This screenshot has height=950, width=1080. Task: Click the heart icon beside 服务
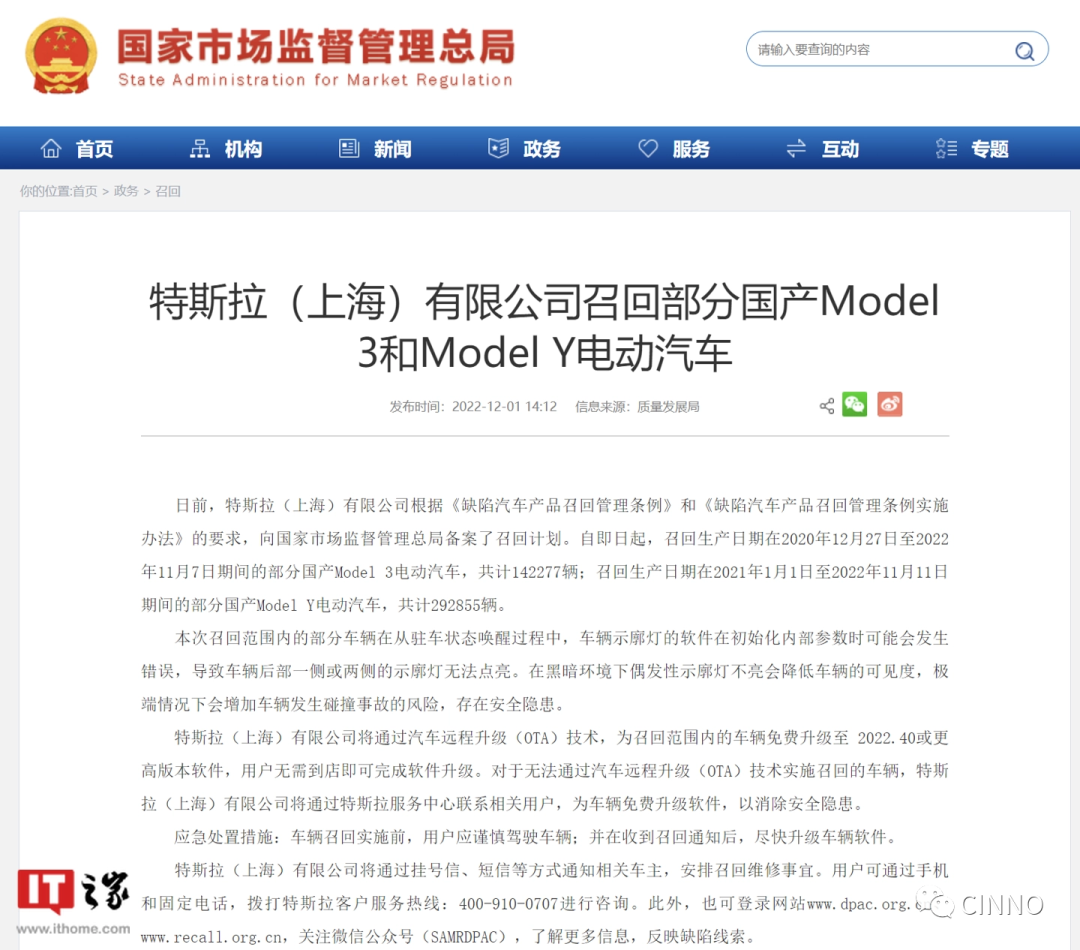[647, 148]
